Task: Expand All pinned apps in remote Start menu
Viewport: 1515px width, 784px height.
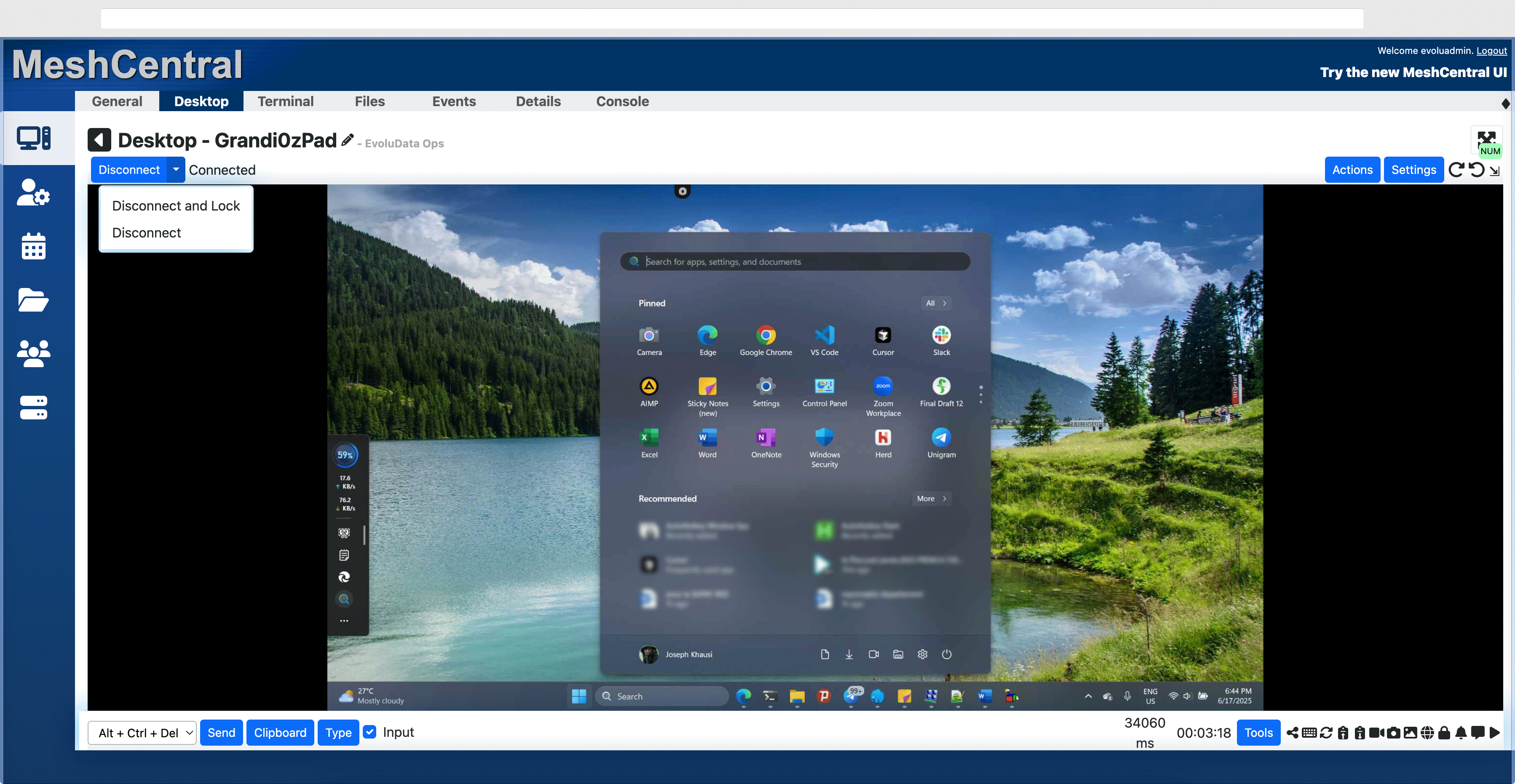Action: [x=936, y=303]
